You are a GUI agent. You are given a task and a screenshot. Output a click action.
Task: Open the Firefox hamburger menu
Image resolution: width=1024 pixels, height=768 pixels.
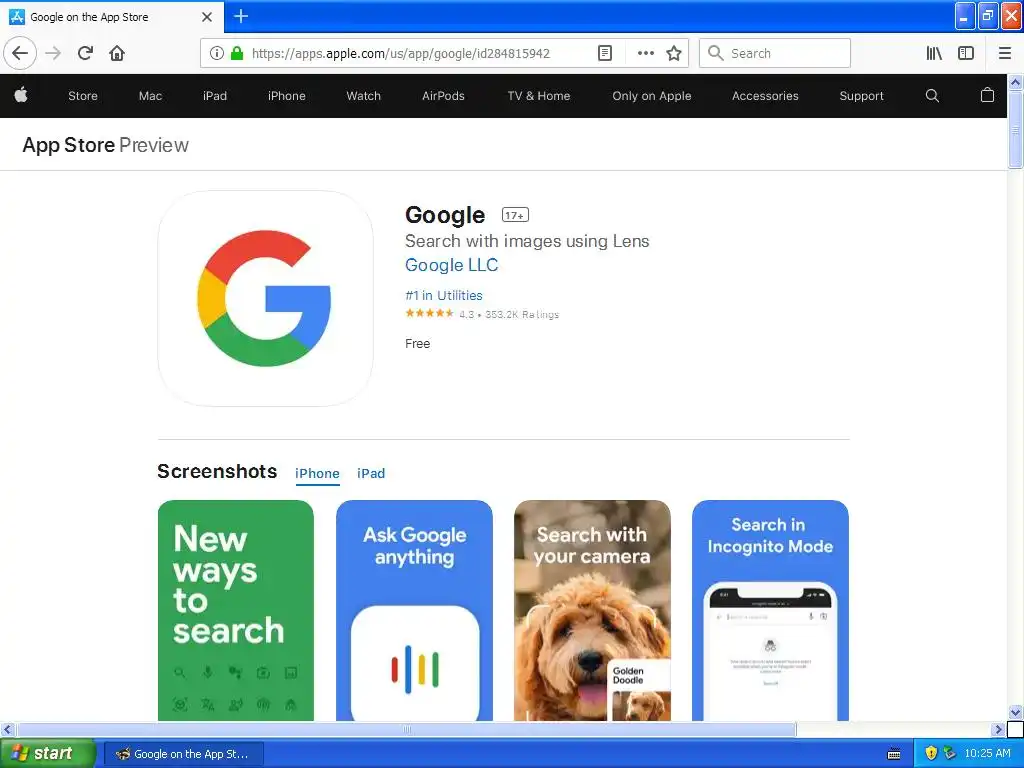tap(1005, 53)
